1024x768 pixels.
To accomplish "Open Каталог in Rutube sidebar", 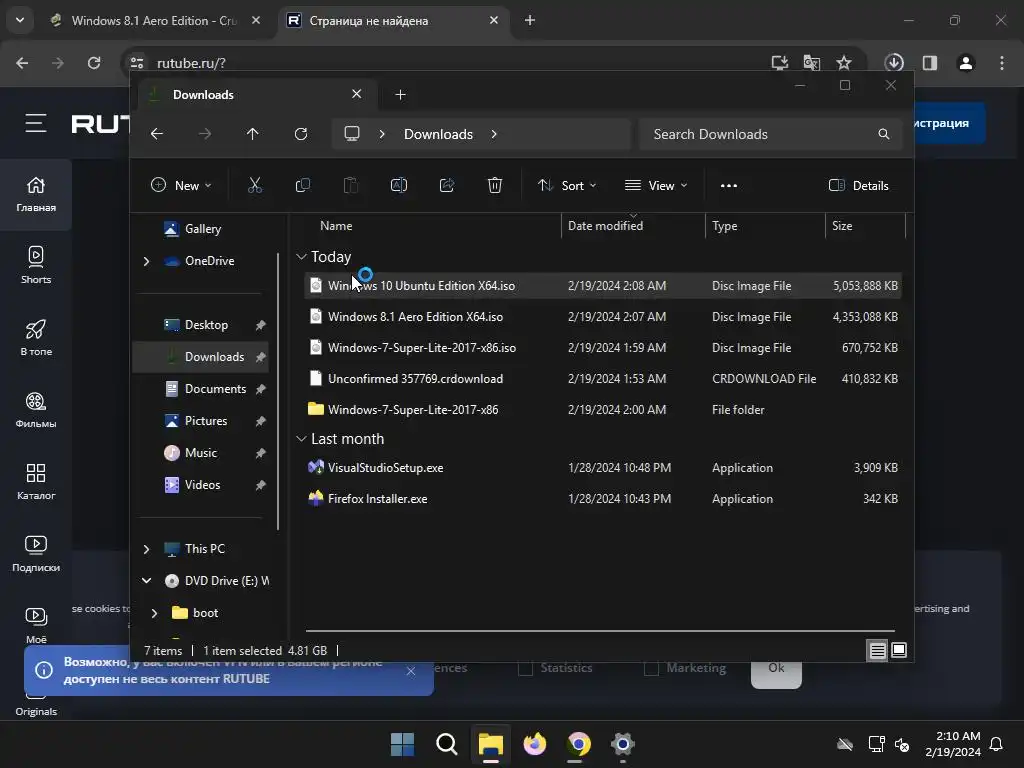I will tap(36, 481).
